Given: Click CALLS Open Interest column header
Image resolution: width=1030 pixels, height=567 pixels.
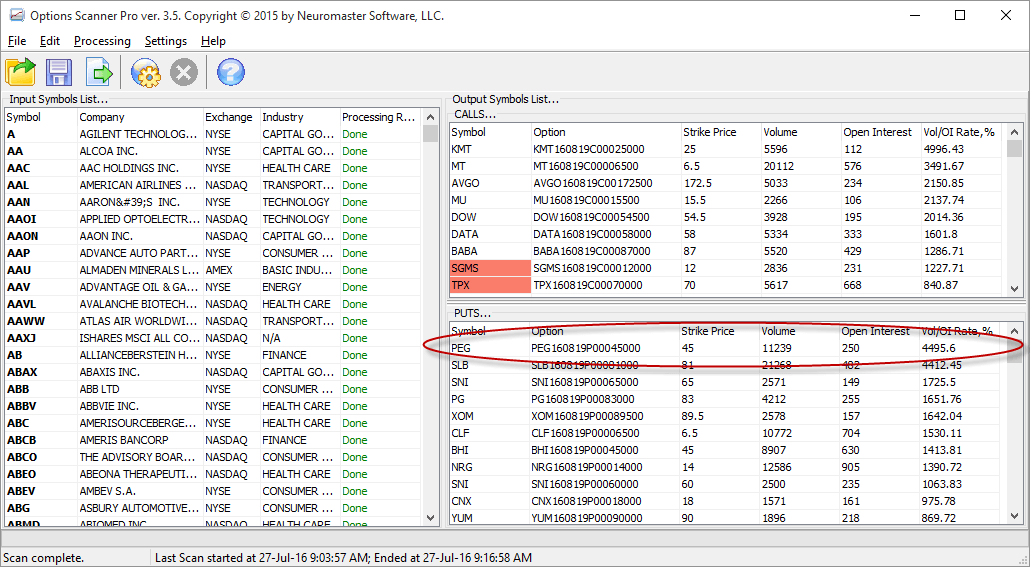Looking at the screenshot, I should click(880, 132).
